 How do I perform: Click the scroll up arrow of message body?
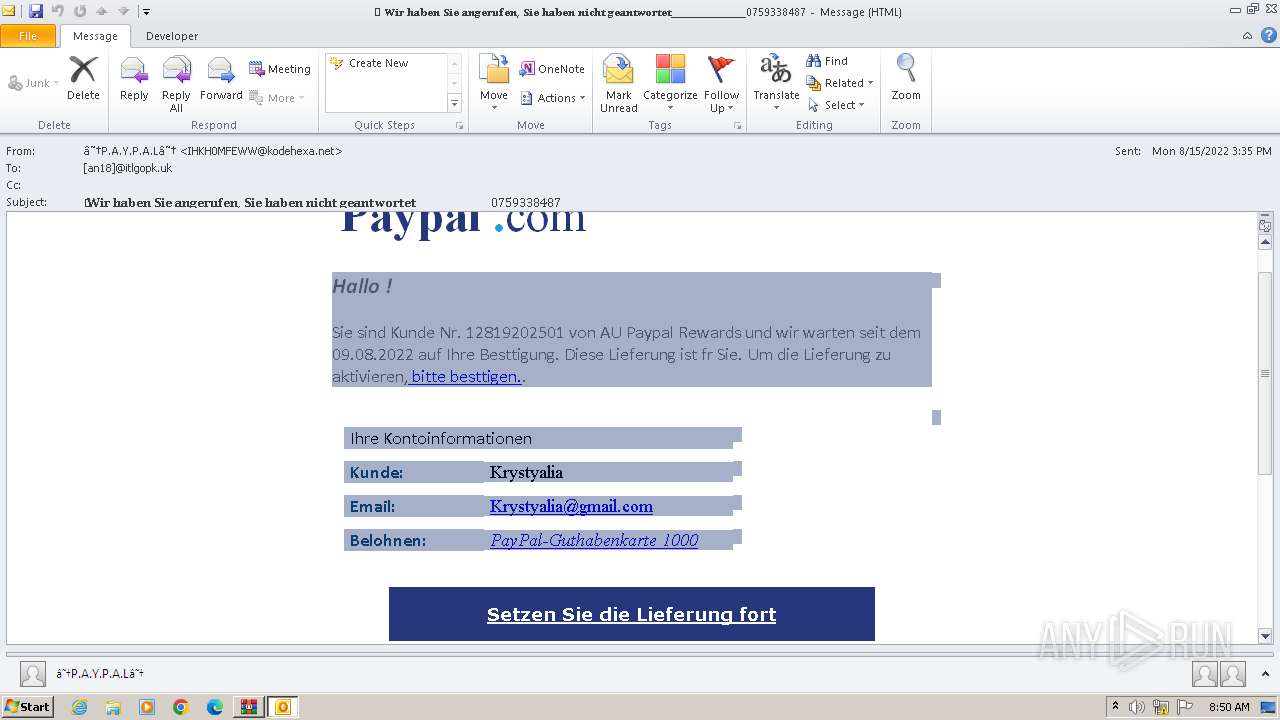point(1265,242)
